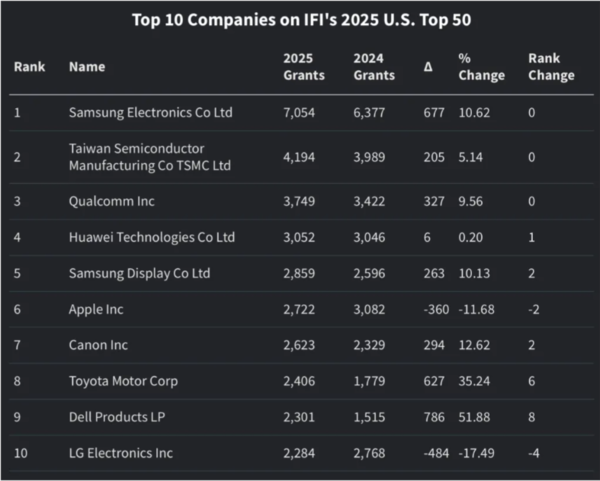Click the Rank Change column header
This screenshot has width=600, height=481.
550,66
